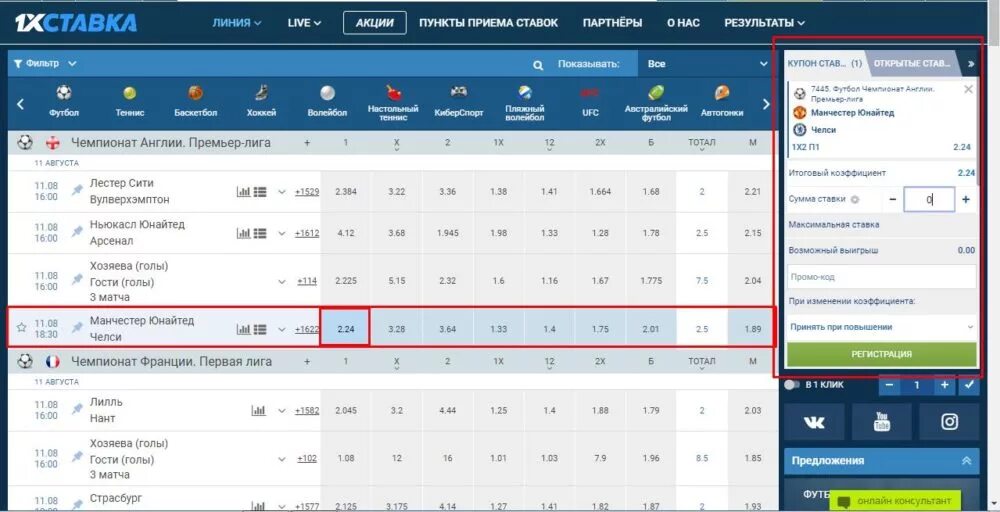
Task: Open the +1612 more markets link
Action: pyautogui.click(x=307, y=233)
